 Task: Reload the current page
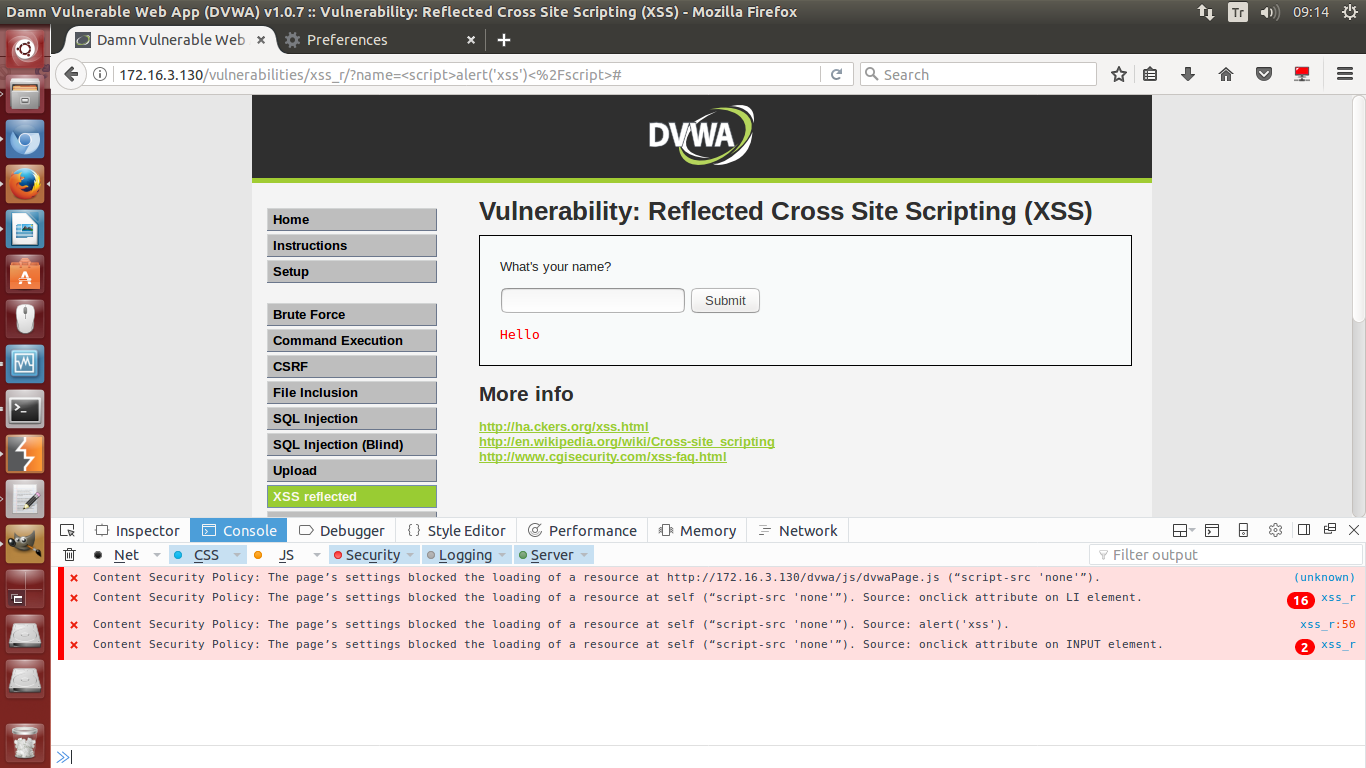pyautogui.click(x=835, y=74)
